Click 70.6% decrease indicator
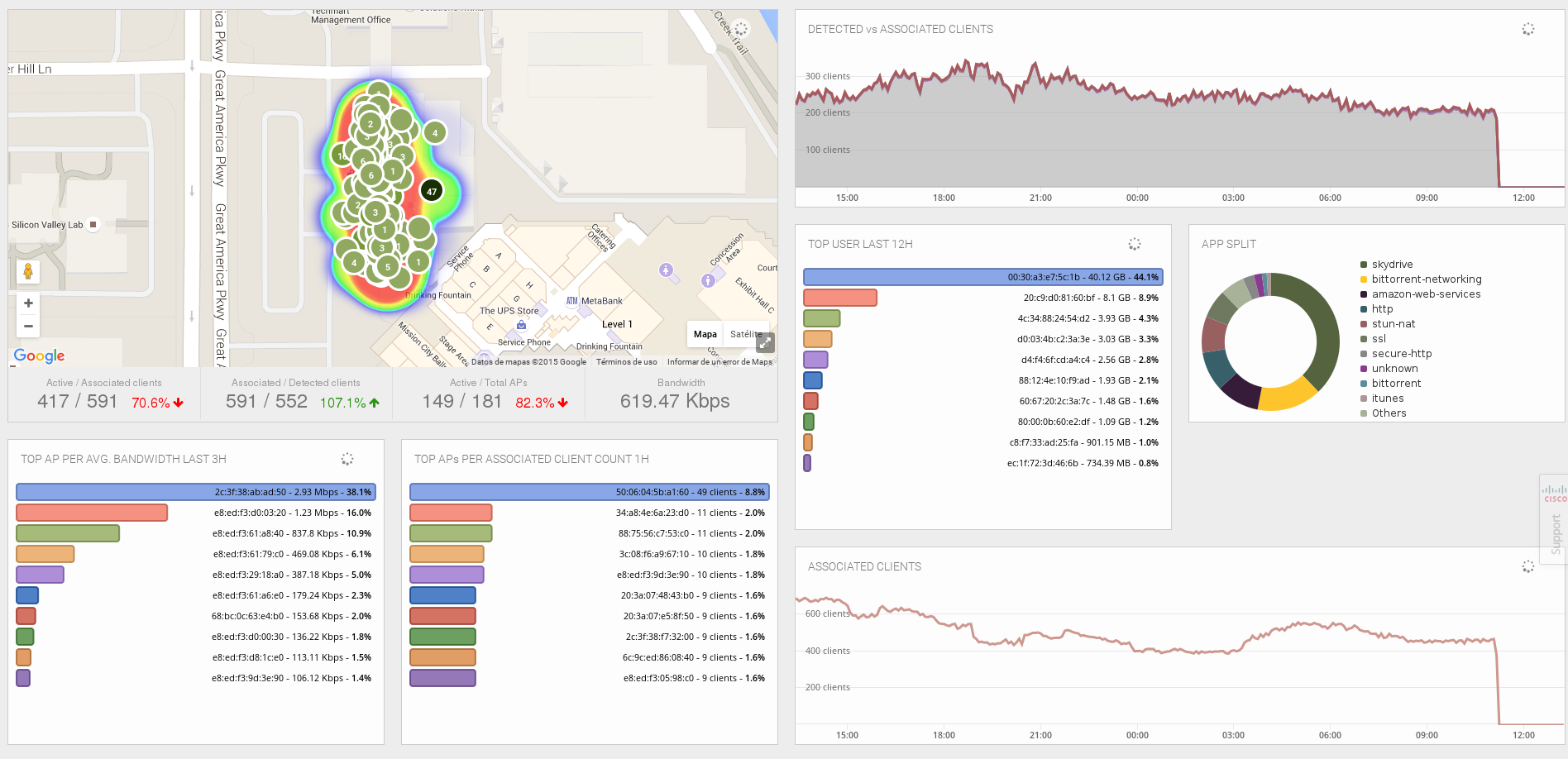The width and height of the screenshot is (1568, 759). click(x=158, y=403)
